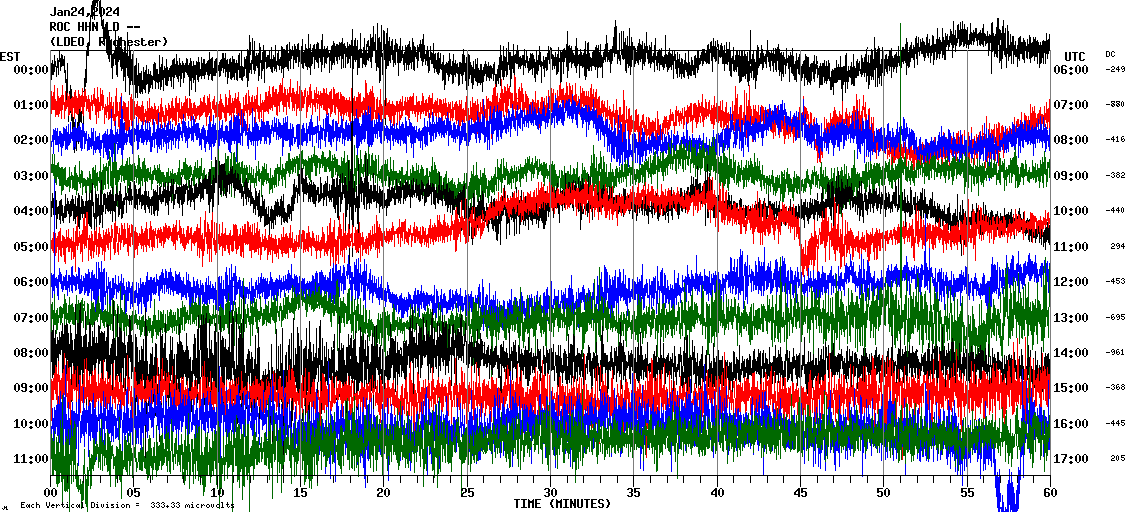
Task: Click the 30 minute tick on time axis
Action: pos(550,493)
